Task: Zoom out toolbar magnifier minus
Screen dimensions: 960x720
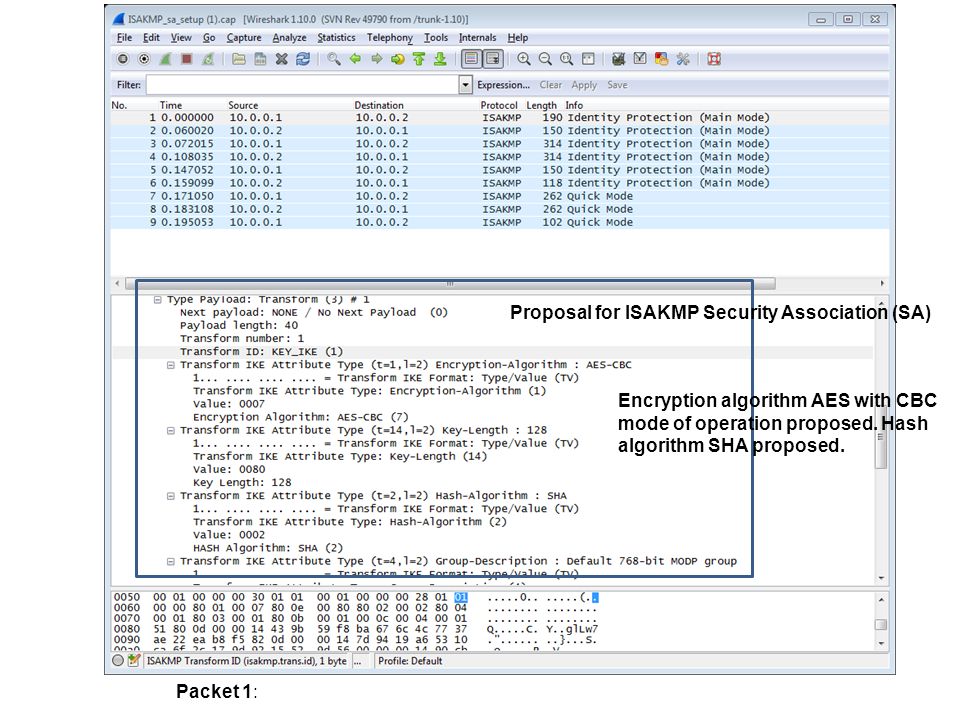Action: pos(545,59)
